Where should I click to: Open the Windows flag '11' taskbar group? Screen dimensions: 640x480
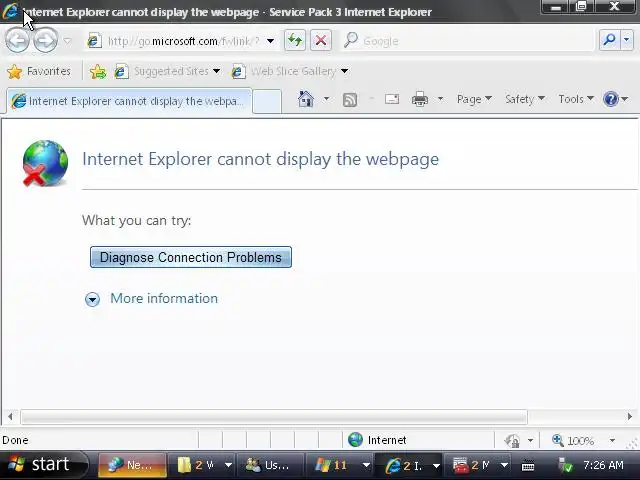coord(341,465)
